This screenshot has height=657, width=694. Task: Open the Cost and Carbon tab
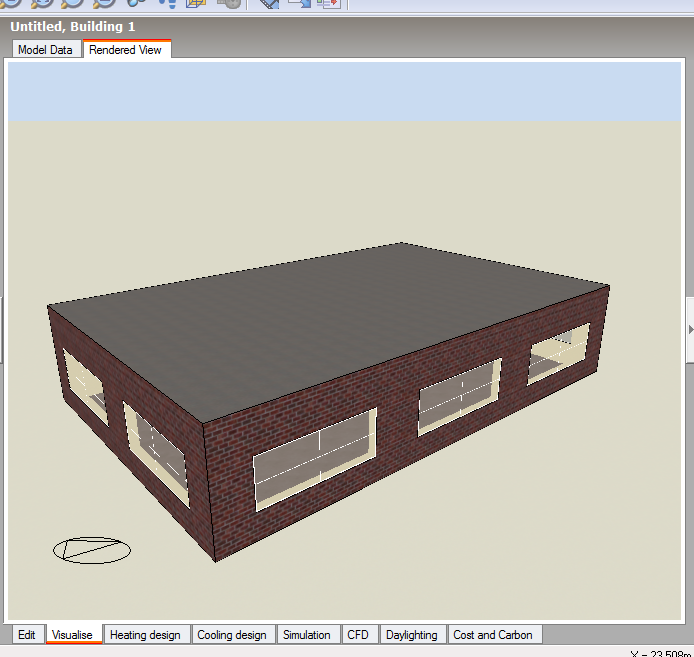tap(493, 634)
